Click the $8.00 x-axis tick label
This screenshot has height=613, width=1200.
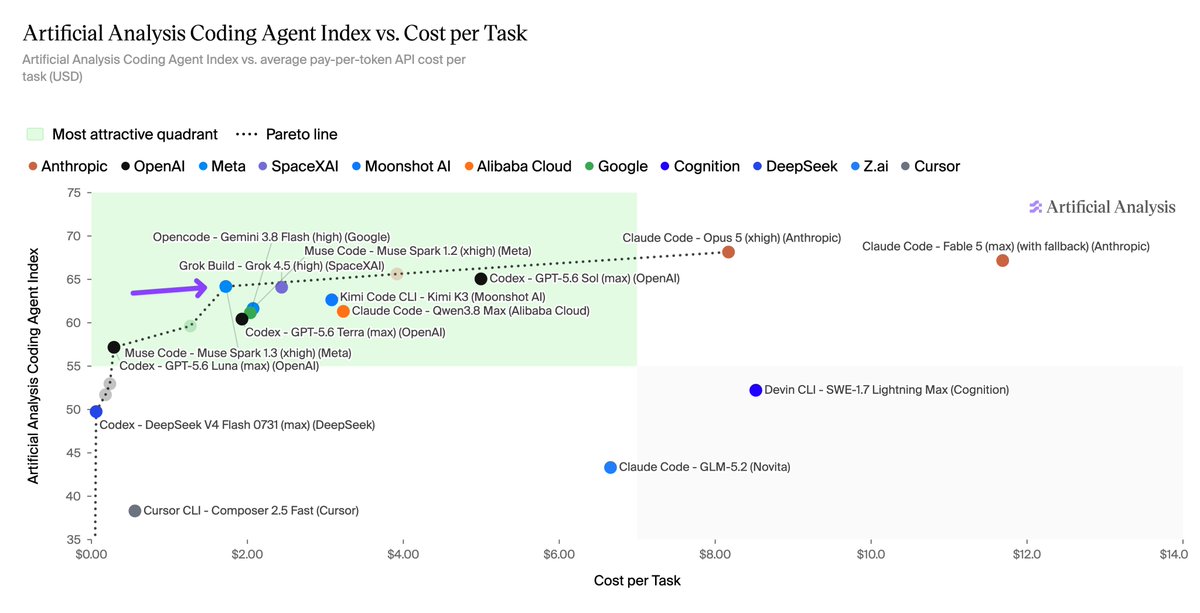[715, 554]
